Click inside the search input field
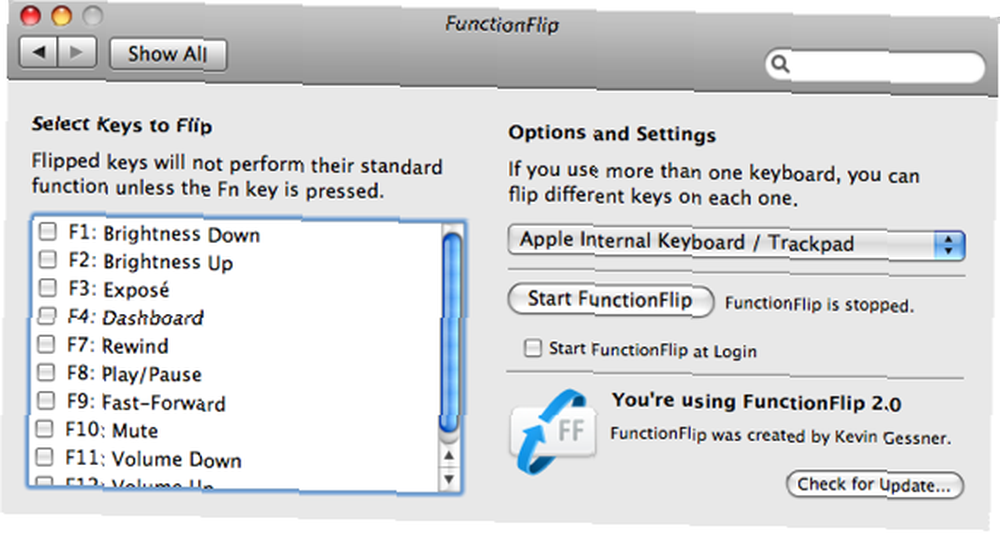The image size is (1000, 533). (x=883, y=66)
